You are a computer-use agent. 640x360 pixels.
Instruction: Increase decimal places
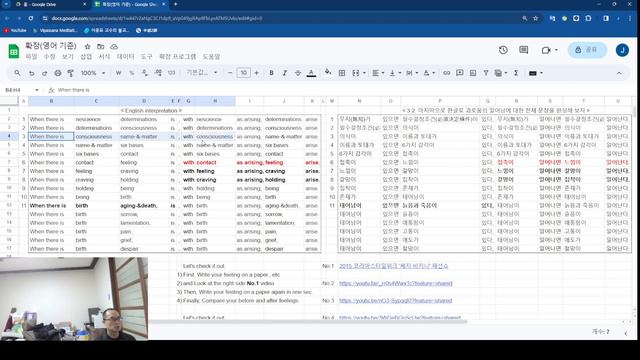[x=158, y=73]
